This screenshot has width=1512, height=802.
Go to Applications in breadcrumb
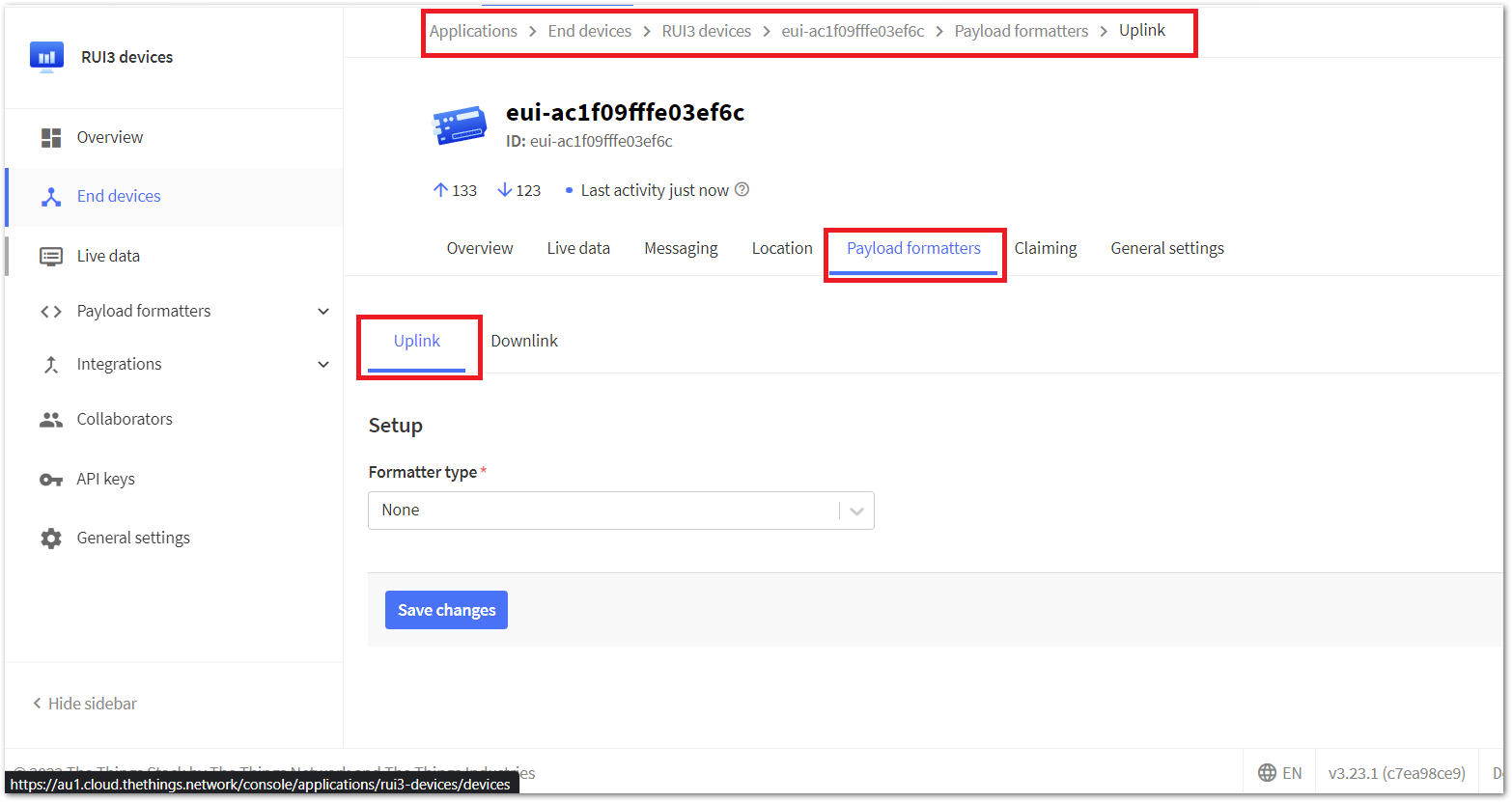click(473, 31)
